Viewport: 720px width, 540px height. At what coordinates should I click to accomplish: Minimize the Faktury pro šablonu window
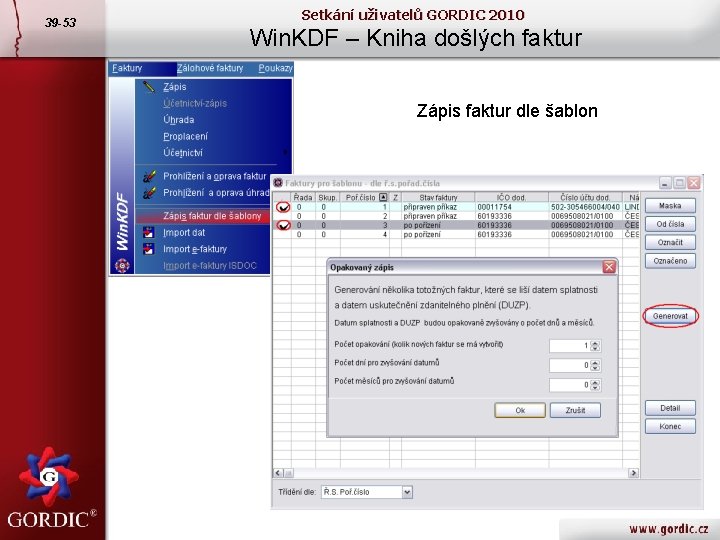(x=665, y=183)
